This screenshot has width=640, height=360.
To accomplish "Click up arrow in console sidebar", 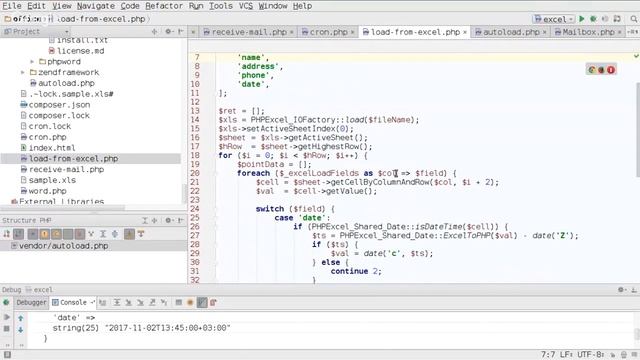I will pos(20,318).
